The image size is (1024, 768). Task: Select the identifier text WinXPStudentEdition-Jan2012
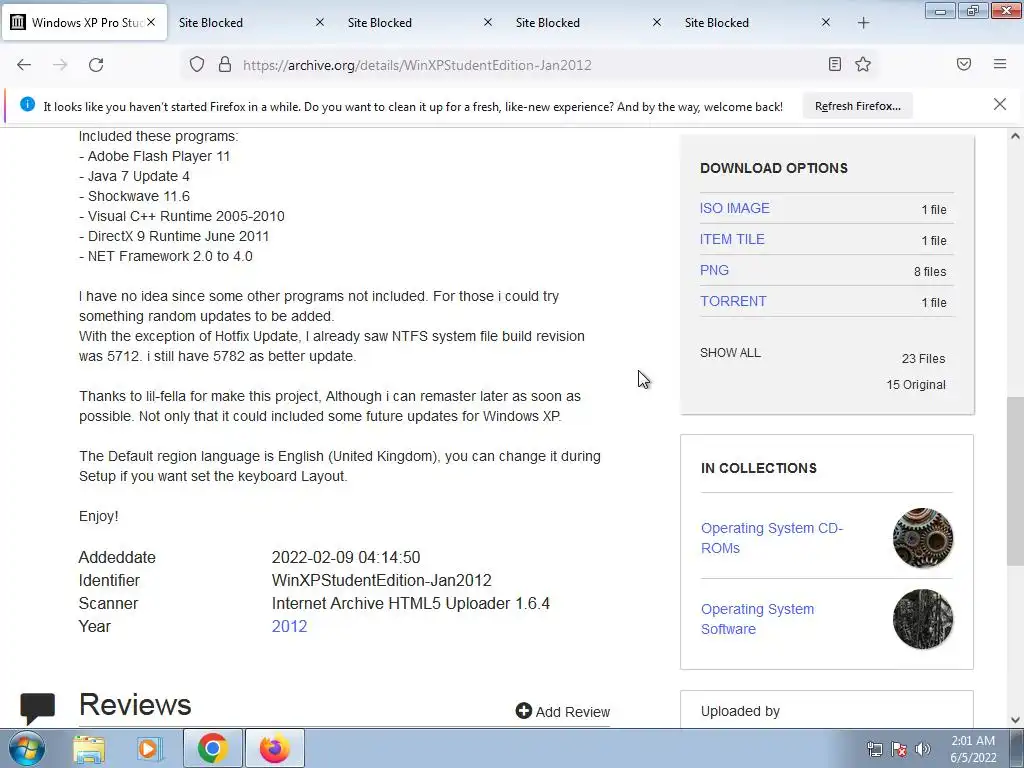(381, 581)
